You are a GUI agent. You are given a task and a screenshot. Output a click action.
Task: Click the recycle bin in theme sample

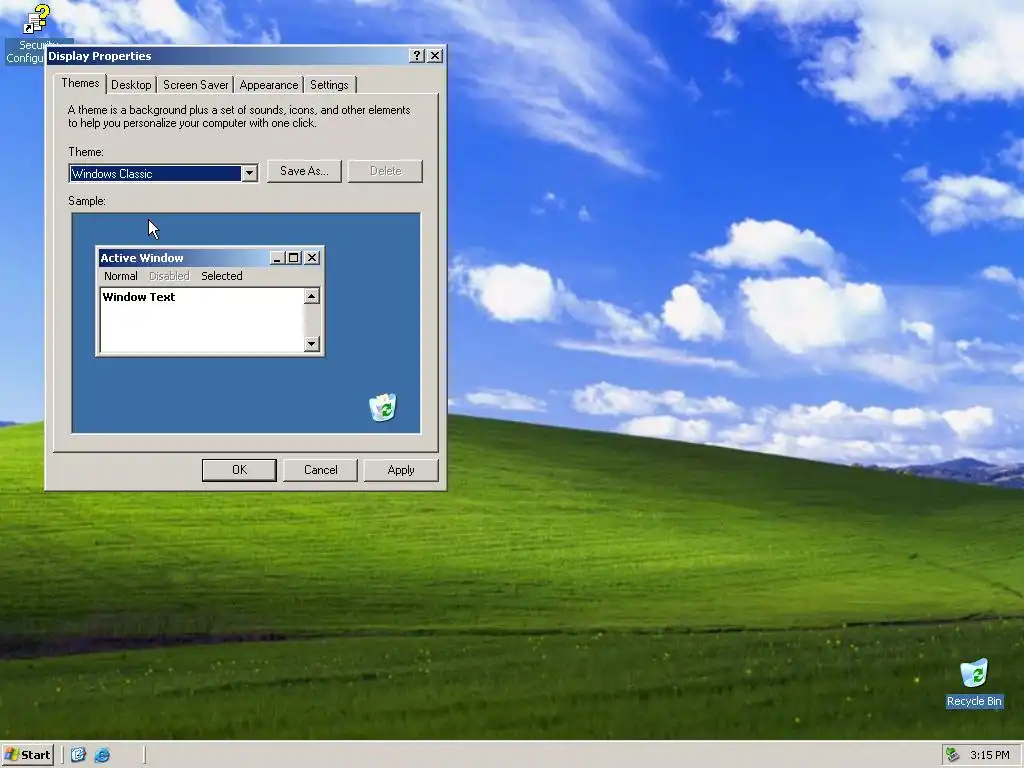click(383, 408)
